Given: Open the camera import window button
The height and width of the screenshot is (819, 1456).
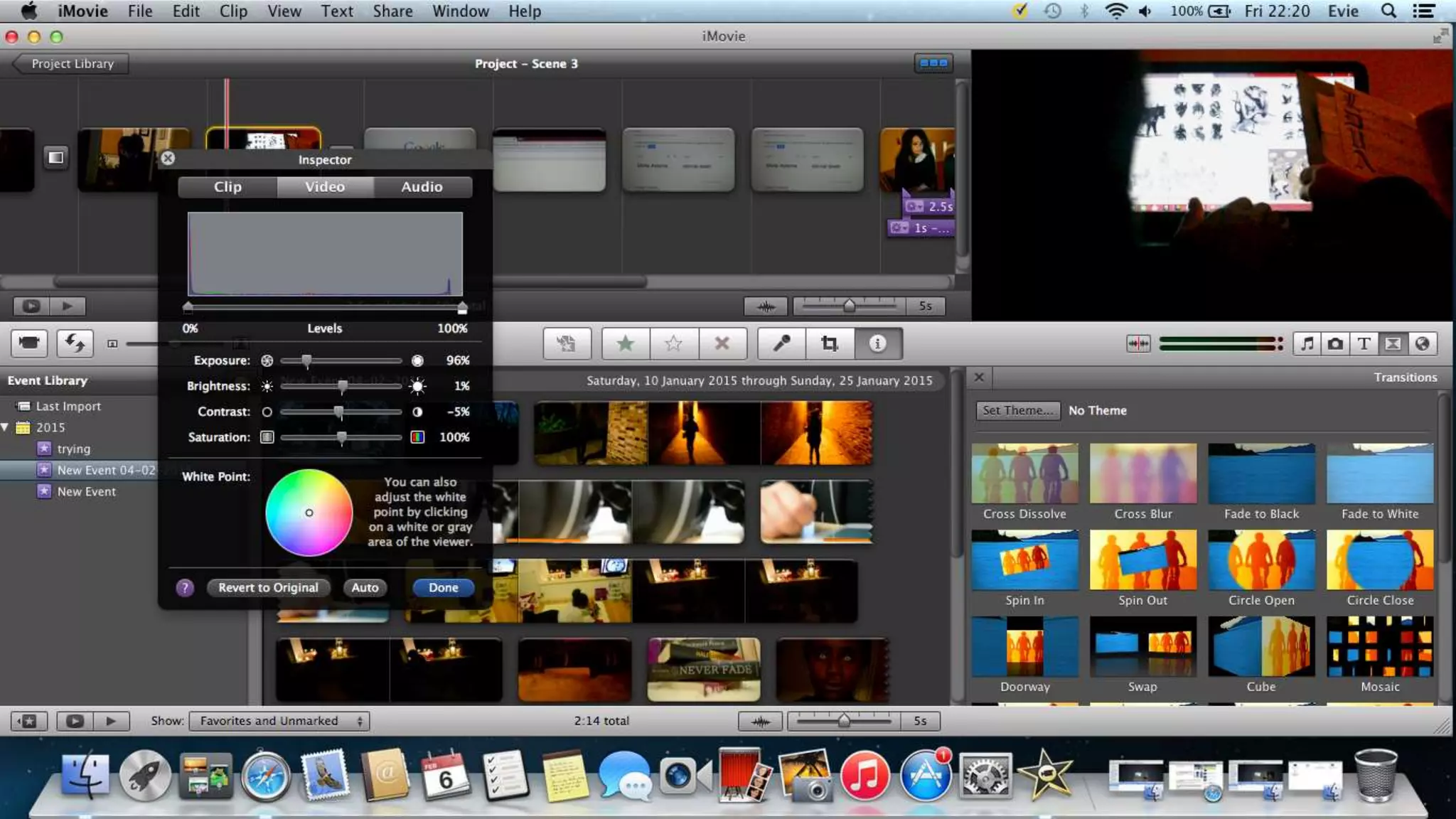Looking at the screenshot, I should click(29, 343).
